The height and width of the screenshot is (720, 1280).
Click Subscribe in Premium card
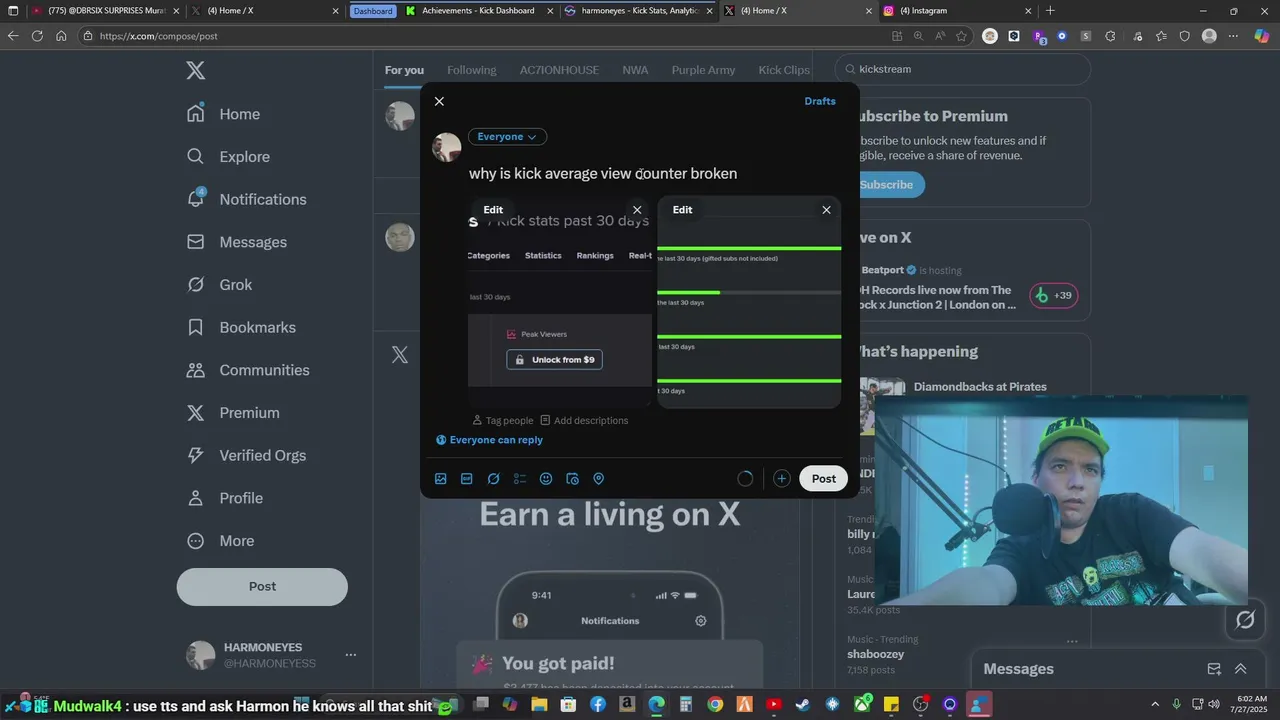click(886, 185)
